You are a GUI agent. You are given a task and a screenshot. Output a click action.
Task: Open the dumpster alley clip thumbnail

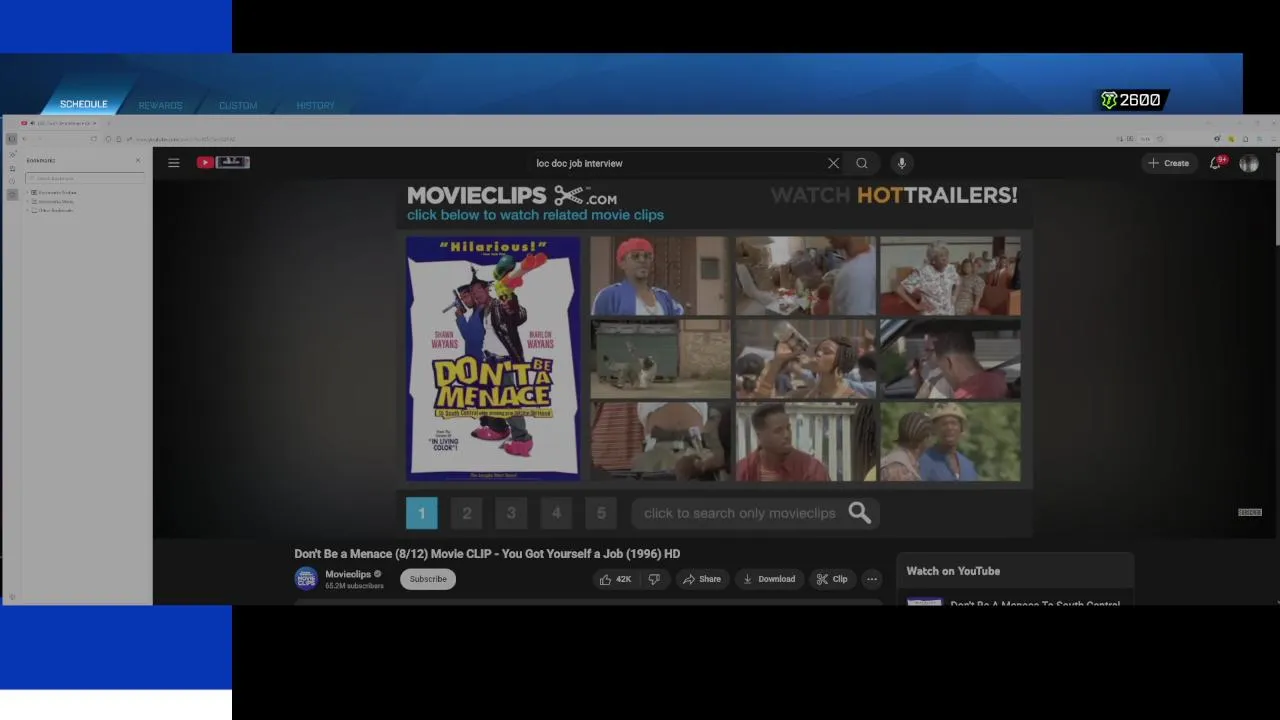click(660, 359)
